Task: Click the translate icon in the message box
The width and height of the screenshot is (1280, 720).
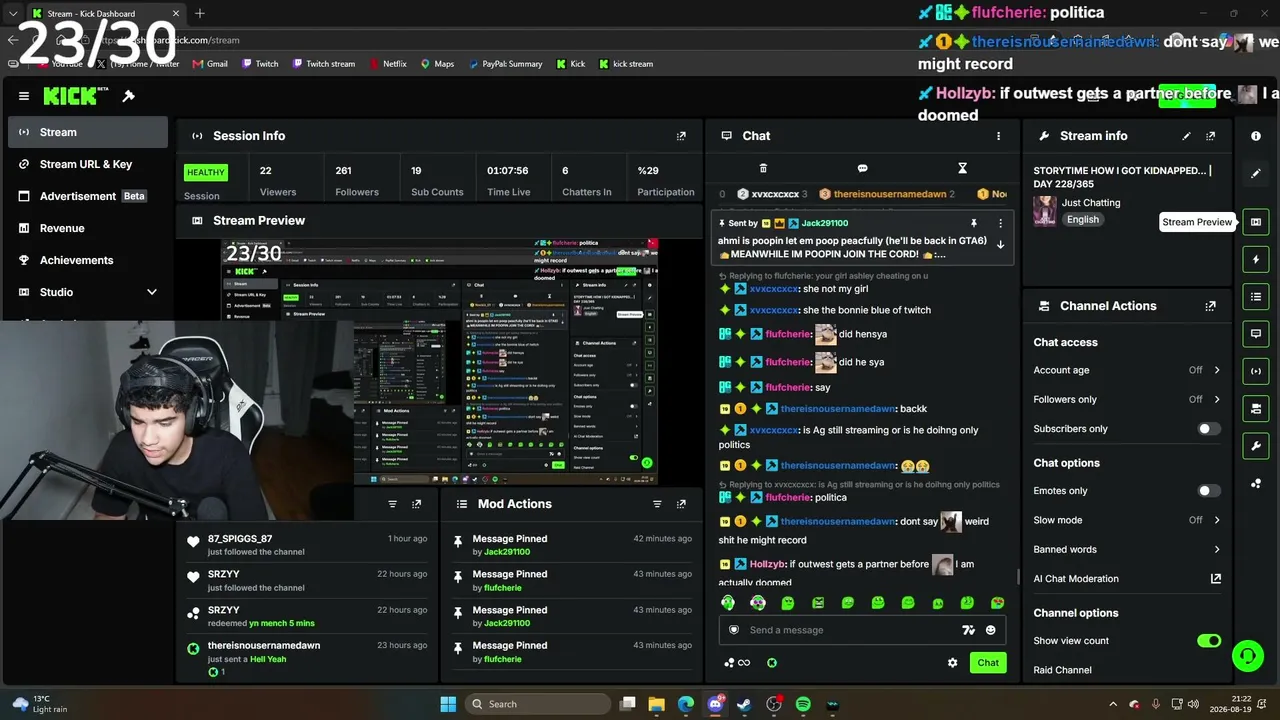Action: (968, 630)
